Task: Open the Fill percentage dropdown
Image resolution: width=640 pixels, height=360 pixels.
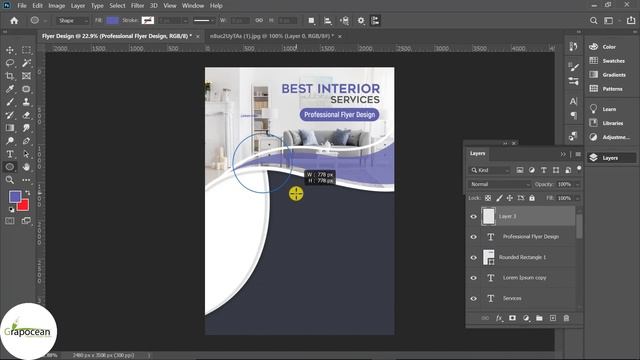Action: 577,198
